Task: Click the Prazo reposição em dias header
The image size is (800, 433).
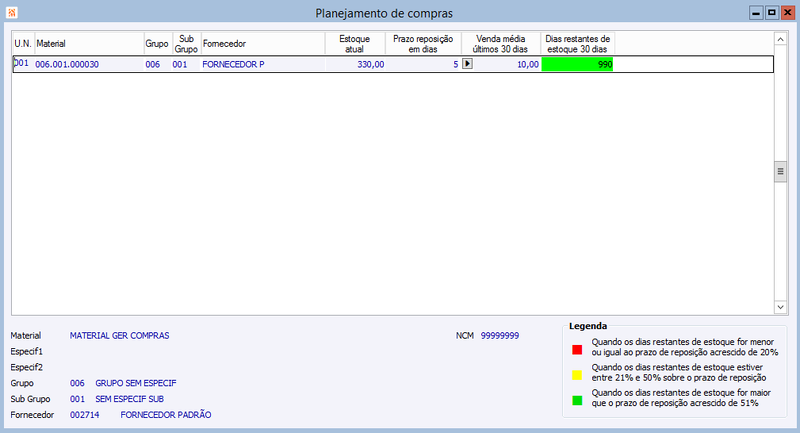Action: (x=423, y=44)
